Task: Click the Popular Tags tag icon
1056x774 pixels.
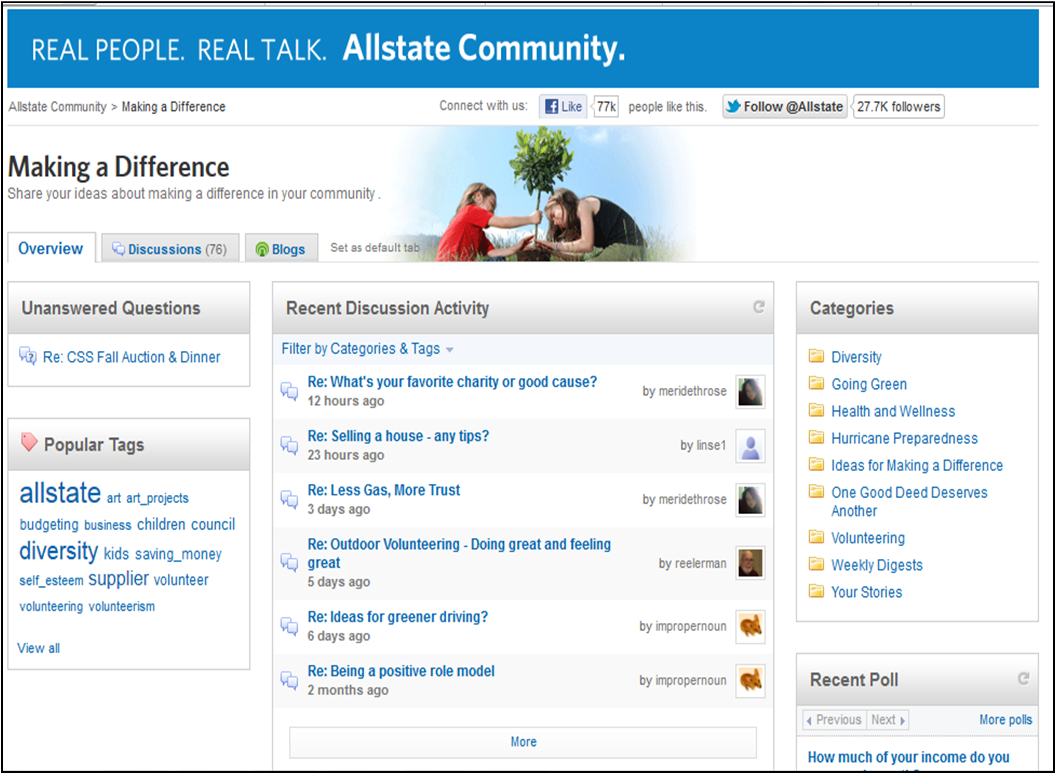Action: click(29, 442)
